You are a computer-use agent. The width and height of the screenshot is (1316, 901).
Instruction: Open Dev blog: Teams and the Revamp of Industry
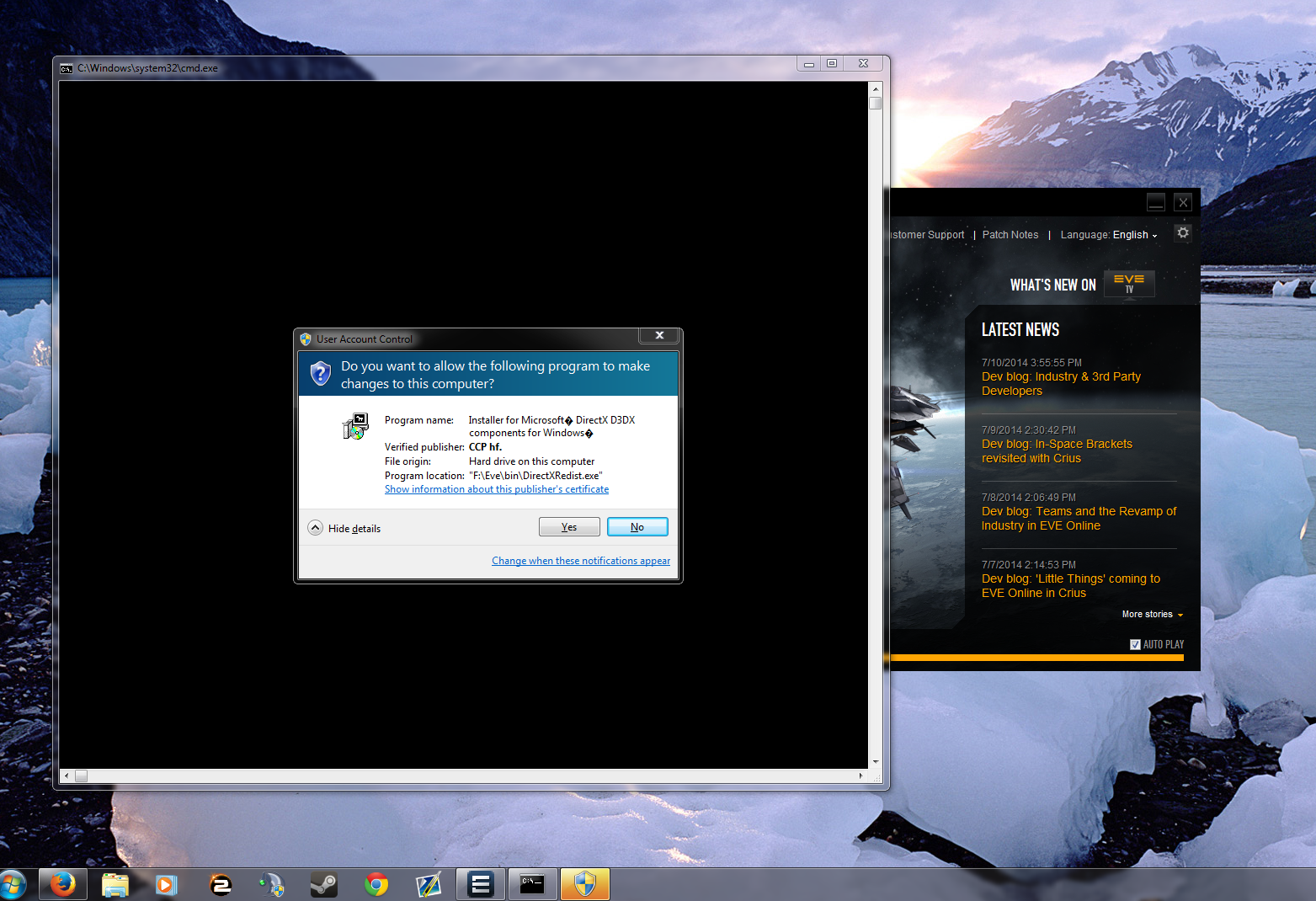point(1079,519)
